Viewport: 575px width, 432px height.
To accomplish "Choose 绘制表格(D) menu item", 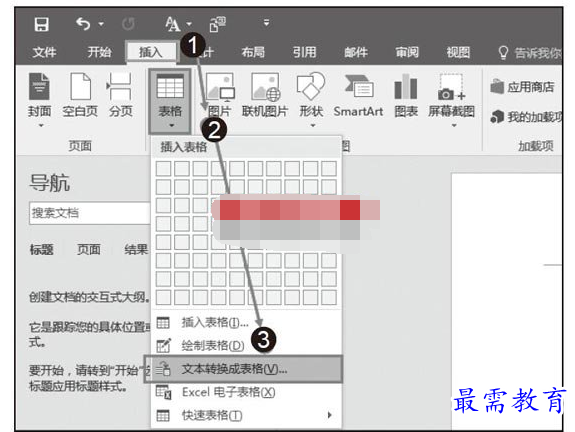I will [246, 345].
